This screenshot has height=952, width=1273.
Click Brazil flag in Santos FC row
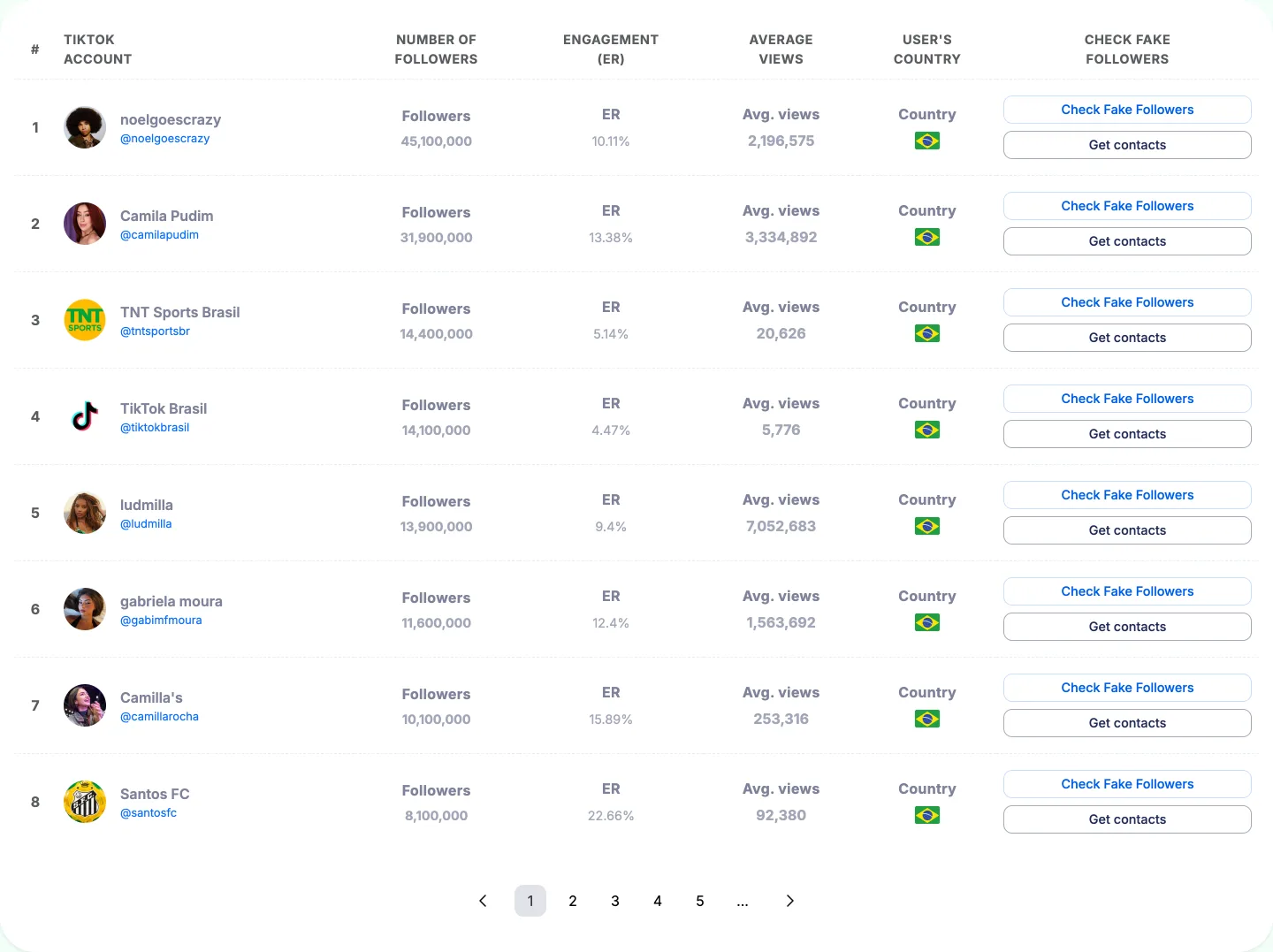[927, 815]
